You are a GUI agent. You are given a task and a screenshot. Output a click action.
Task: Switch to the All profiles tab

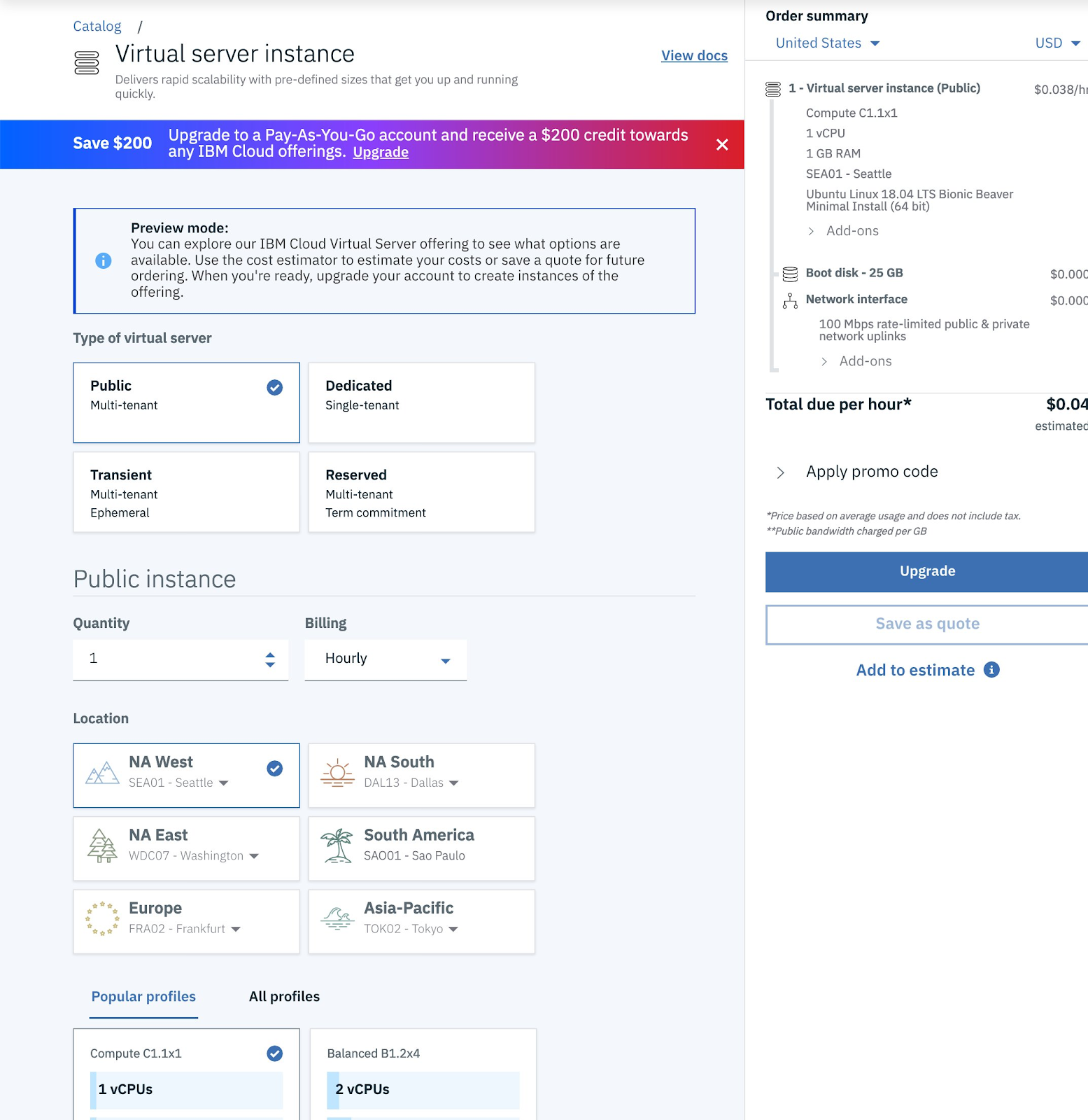(284, 997)
